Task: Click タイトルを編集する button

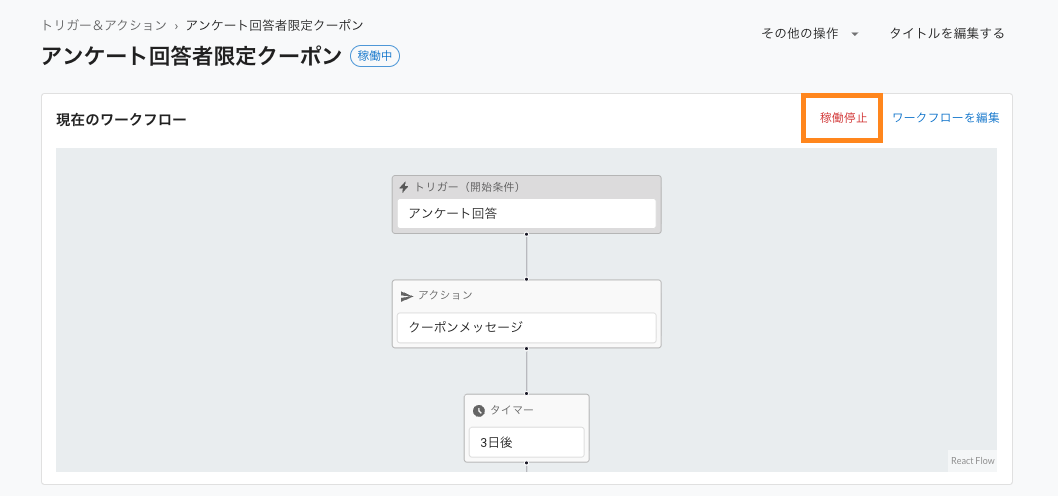Action: click(947, 33)
